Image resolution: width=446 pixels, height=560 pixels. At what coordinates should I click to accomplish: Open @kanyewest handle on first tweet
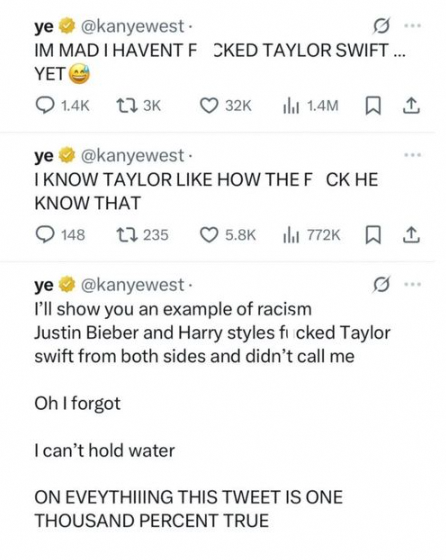132,26
